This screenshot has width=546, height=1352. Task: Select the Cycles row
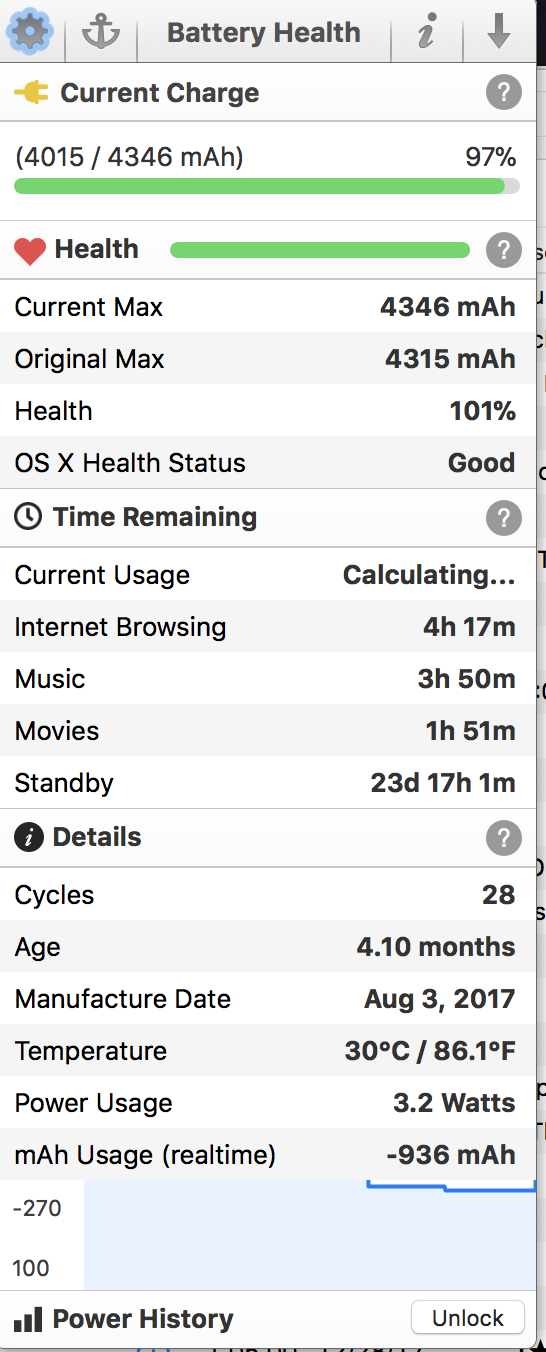point(267,894)
